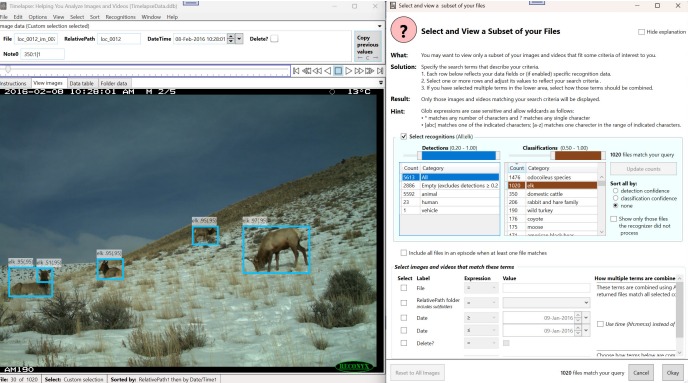Screen dimensions: 688x383
Task: Play images forward with right arrow
Action: tap(348, 71)
